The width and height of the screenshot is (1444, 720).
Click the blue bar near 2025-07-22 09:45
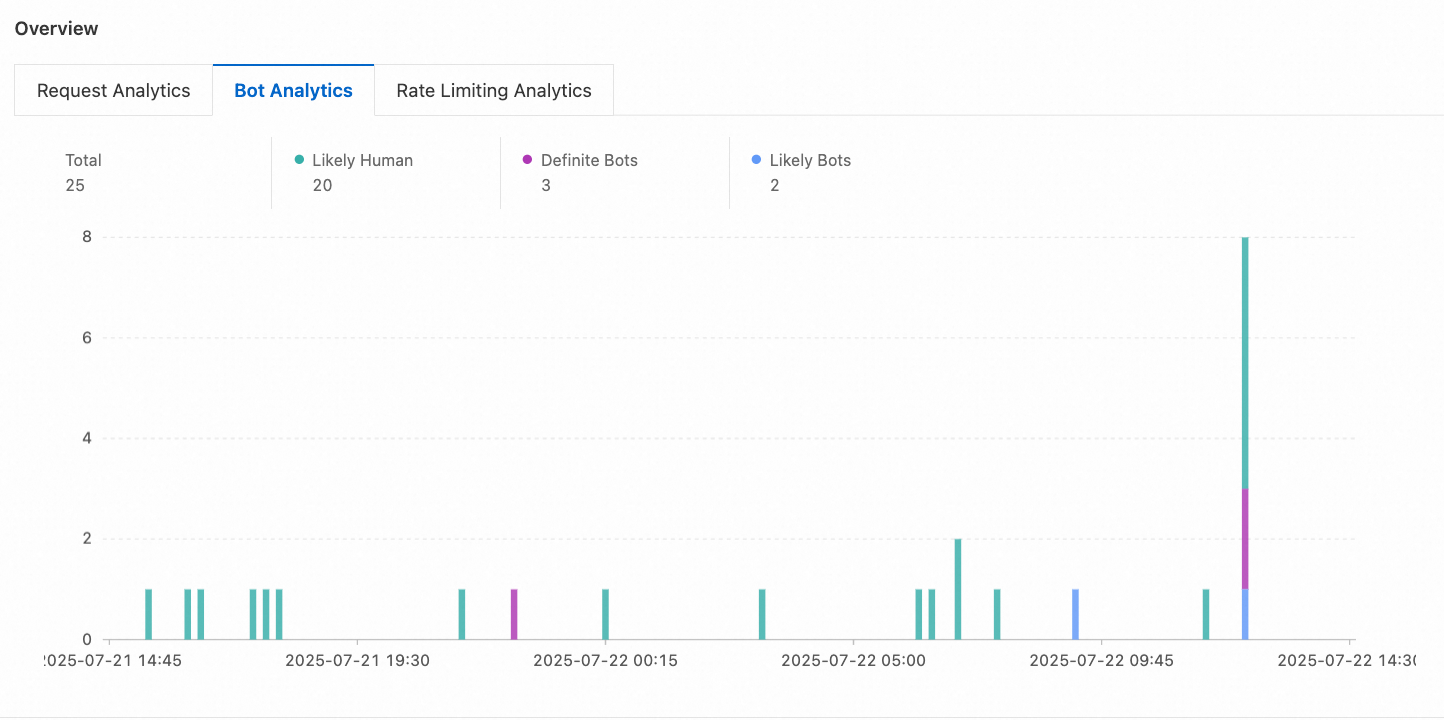1076,612
